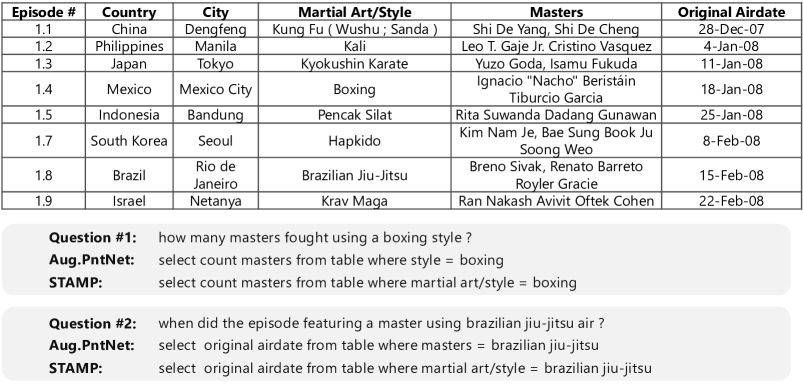
Task: Click the 'Episode #' column header
Action: click(x=44, y=12)
